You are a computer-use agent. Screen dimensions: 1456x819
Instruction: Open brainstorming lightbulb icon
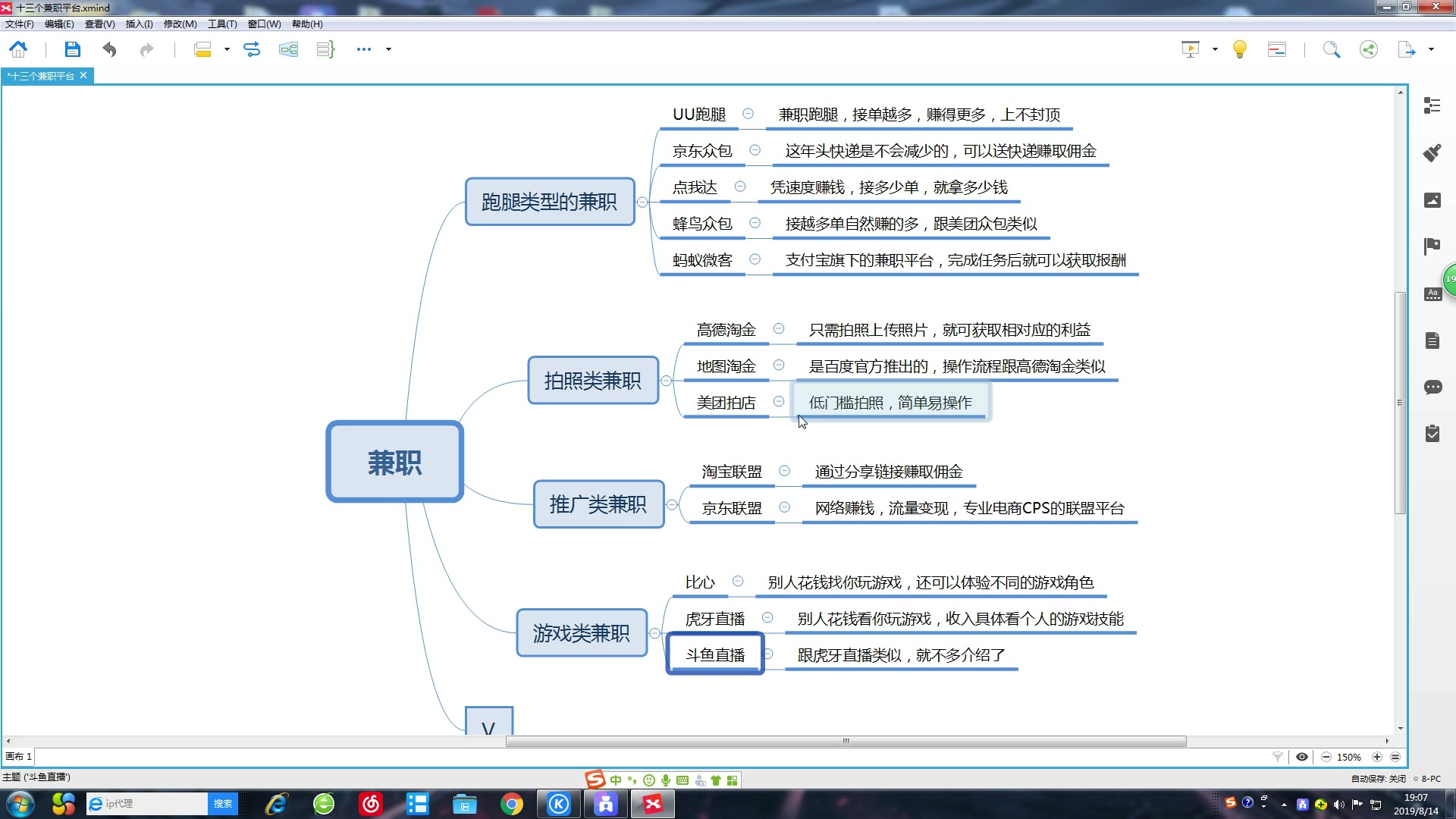click(1240, 50)
